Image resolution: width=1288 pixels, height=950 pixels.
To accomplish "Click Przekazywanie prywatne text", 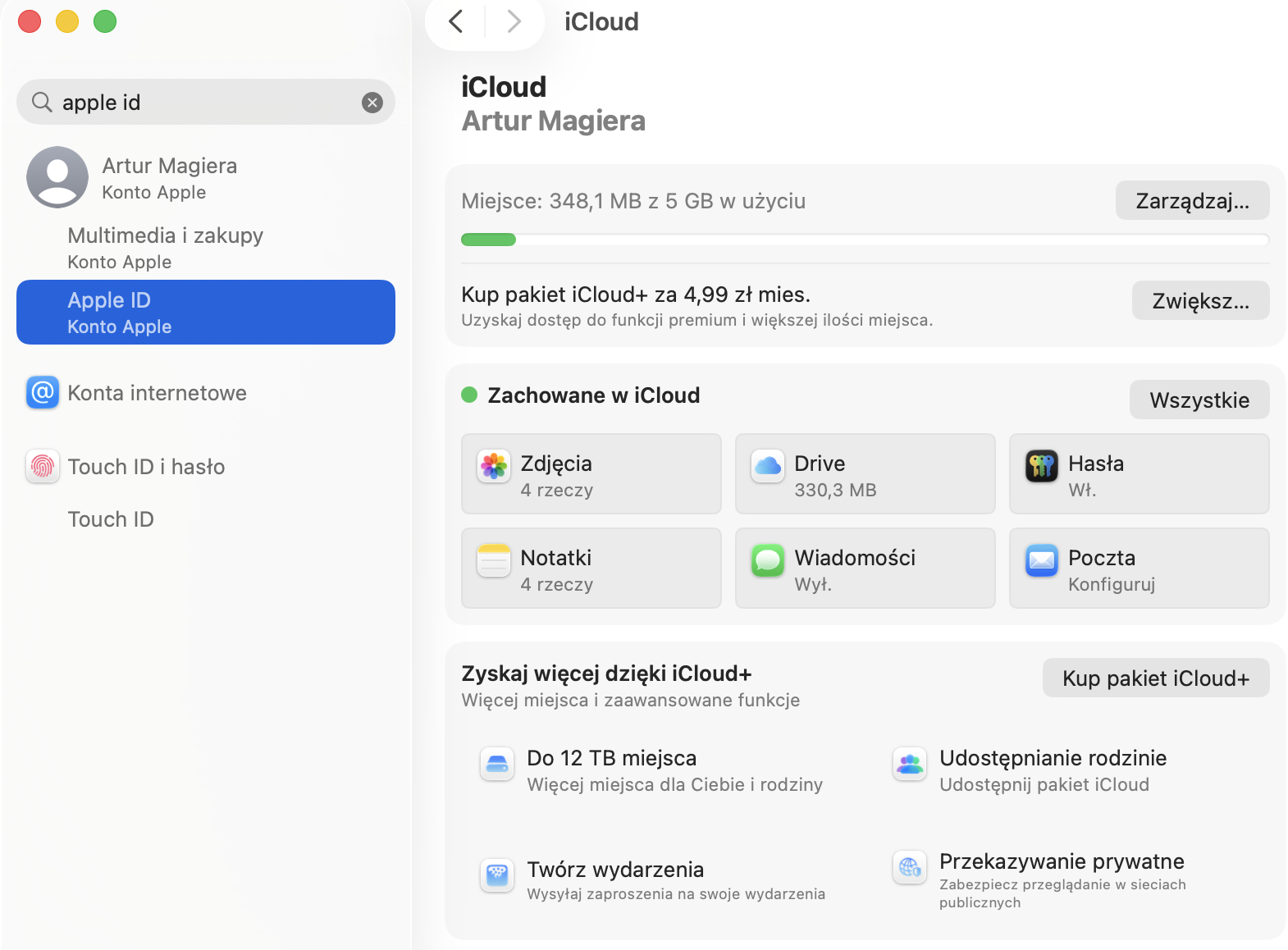I will pyautogui.click(x=1062, y=861).
